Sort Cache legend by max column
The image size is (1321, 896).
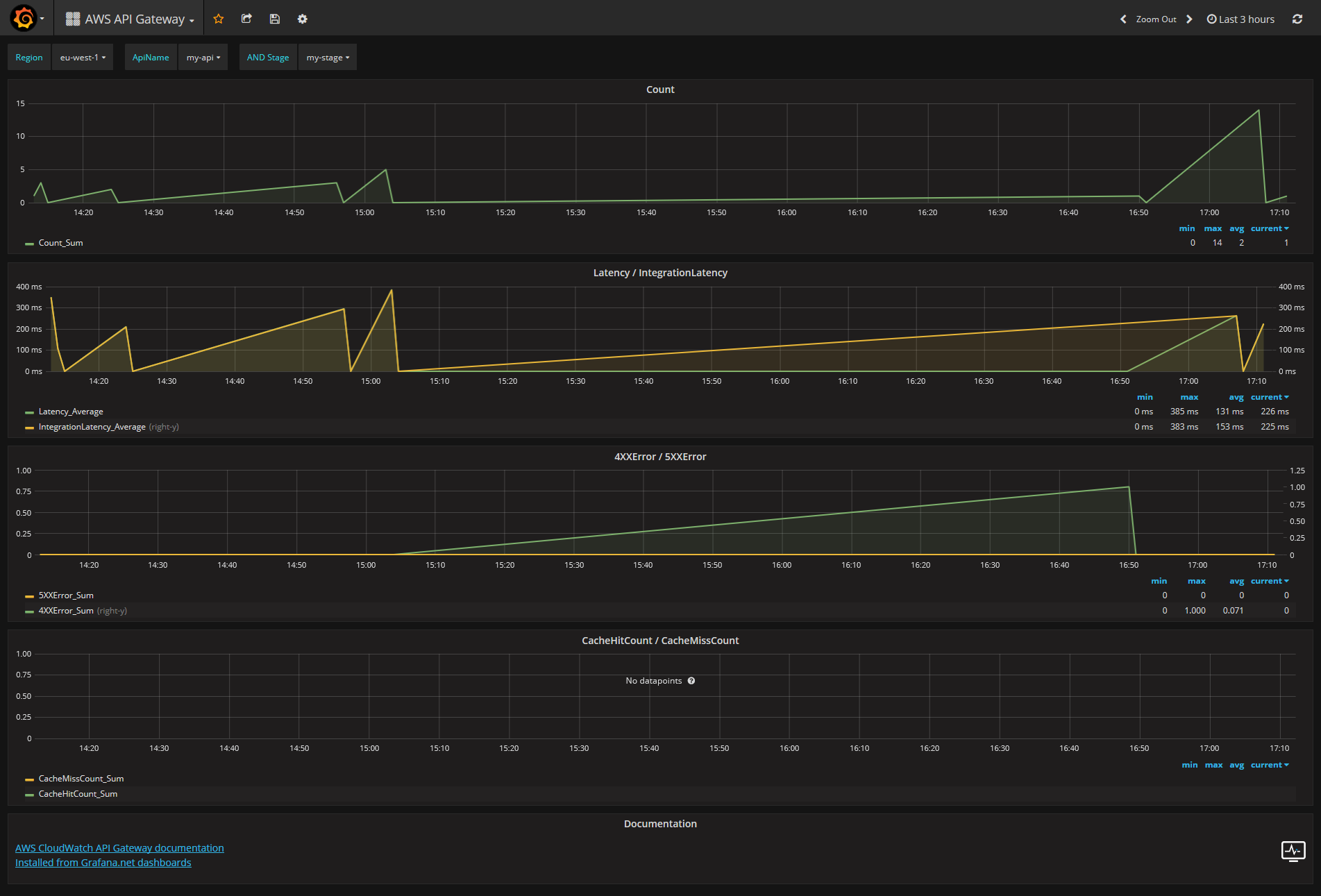coord(1213,765)
